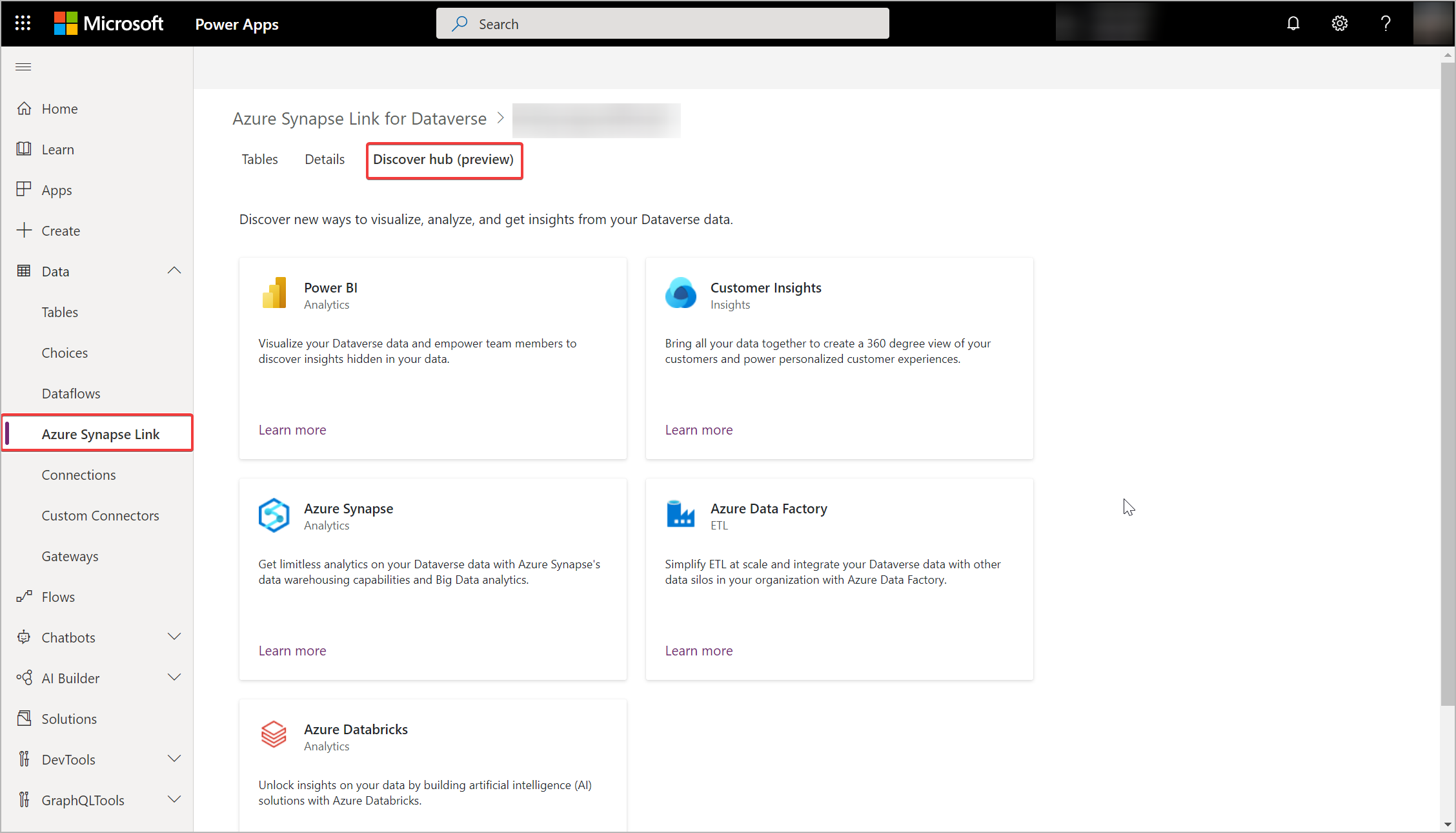Click Learn more under Power BI
The height and width of the screenshot is (833, 1456).
point(292,429)
